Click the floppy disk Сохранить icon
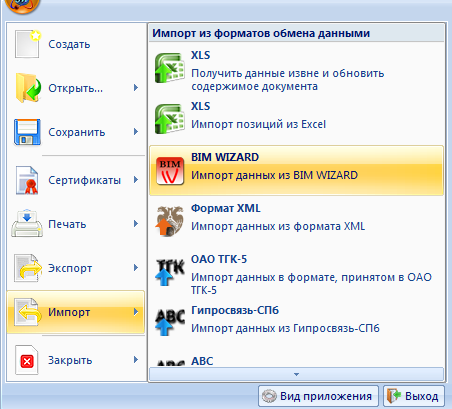Image resolution: width=452 pixels, height=409 pixels. click(27, 132)
